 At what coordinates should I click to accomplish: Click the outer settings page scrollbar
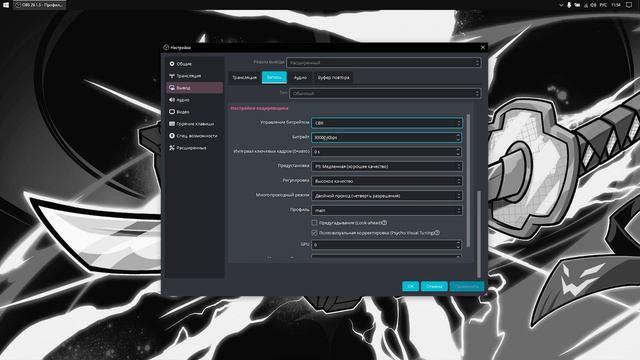click(x=479, y=234)
